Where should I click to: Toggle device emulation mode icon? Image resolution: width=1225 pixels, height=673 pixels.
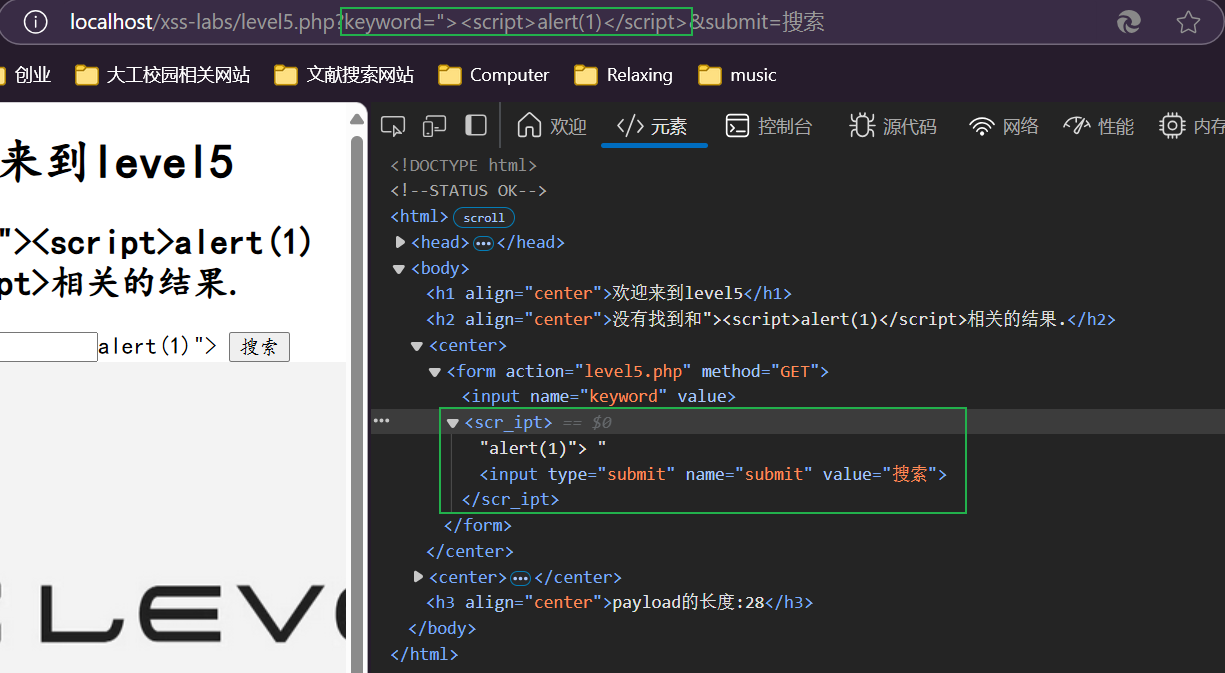[x=434, y=126]
